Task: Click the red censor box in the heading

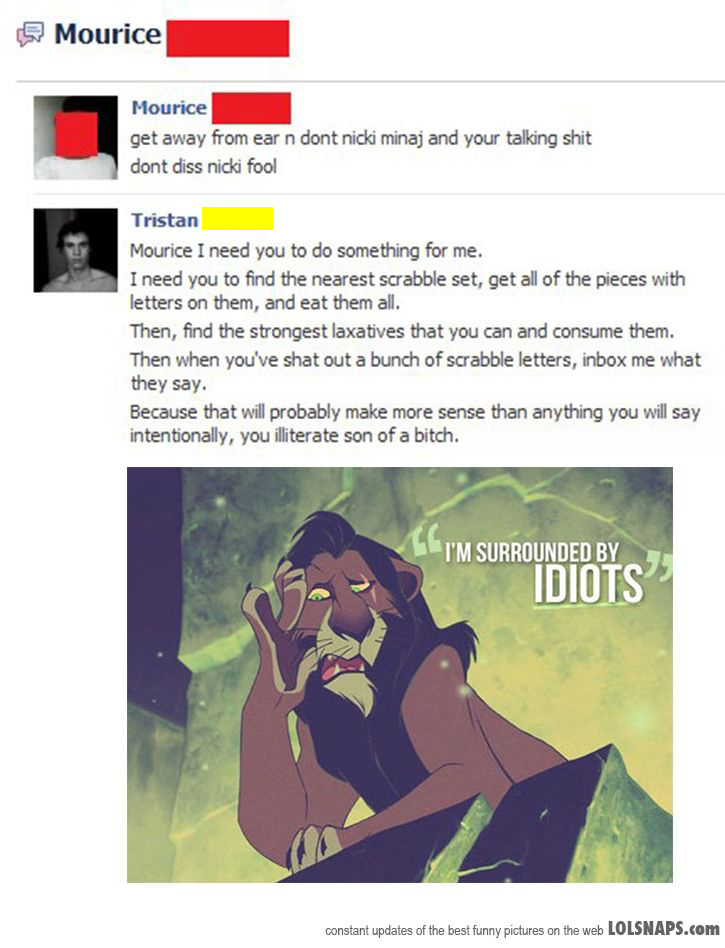Action: pos(228,39)
